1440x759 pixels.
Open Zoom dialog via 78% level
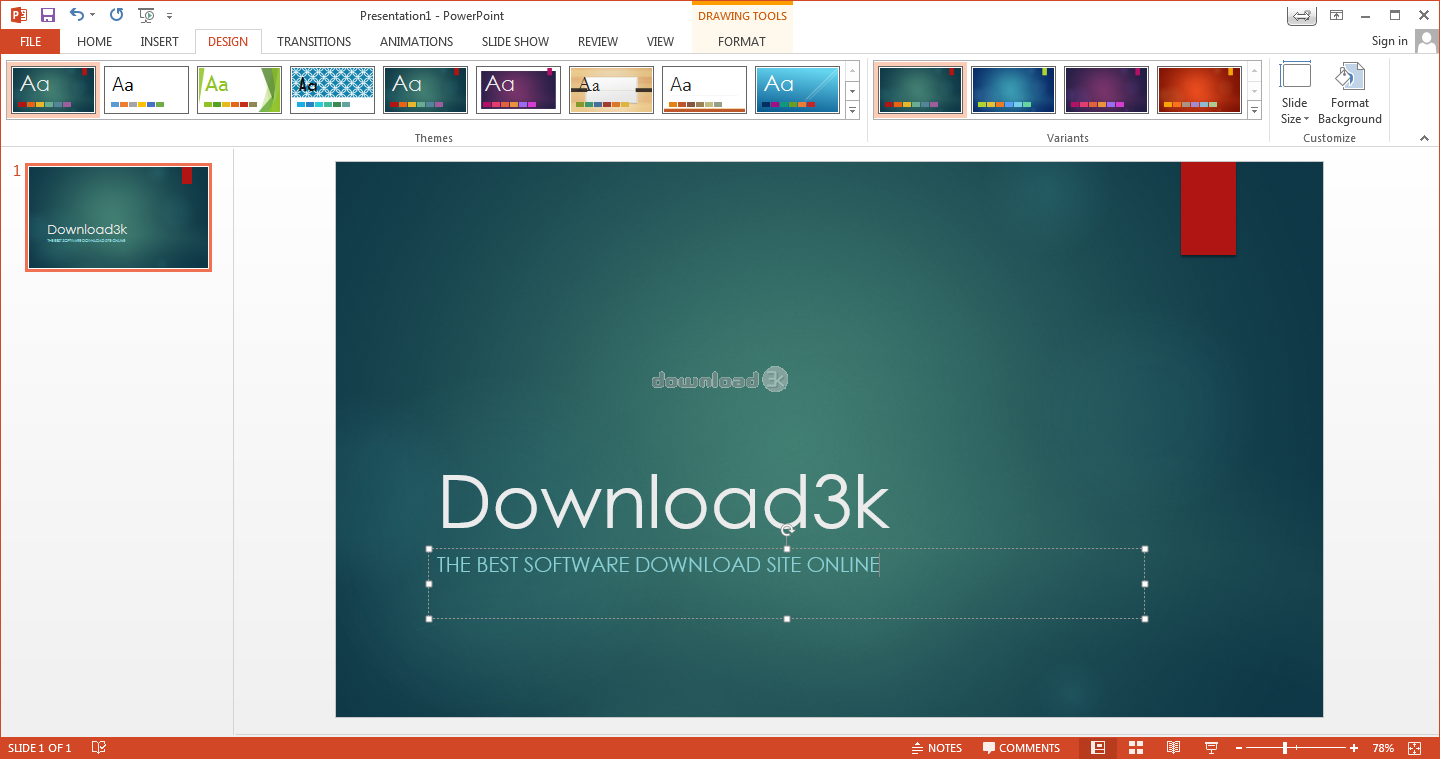[x=1383, y=748]
